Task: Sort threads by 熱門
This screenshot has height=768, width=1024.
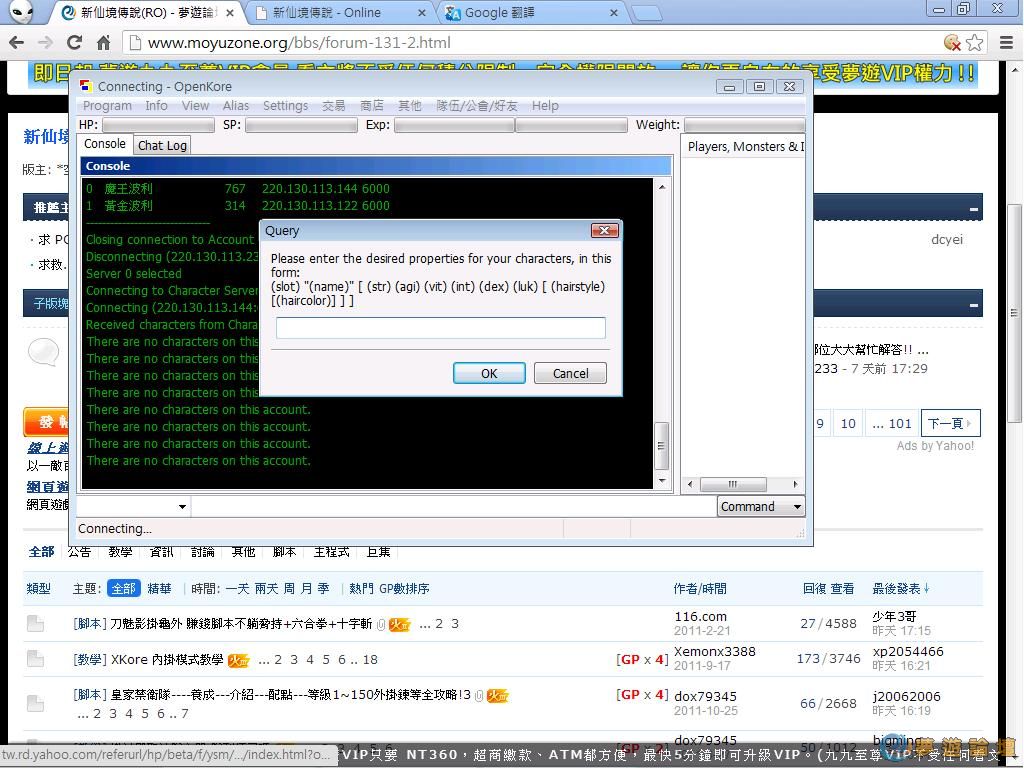Action: click(361, 588)
